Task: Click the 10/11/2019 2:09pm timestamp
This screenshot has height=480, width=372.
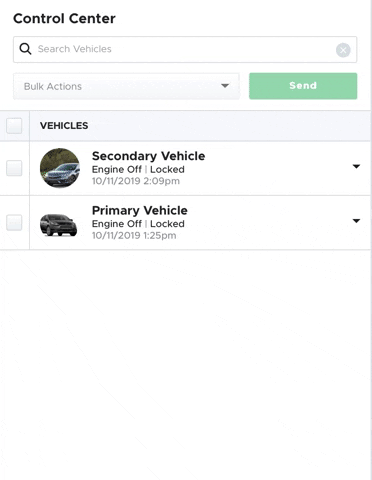Action: click(x=136, y=181)
